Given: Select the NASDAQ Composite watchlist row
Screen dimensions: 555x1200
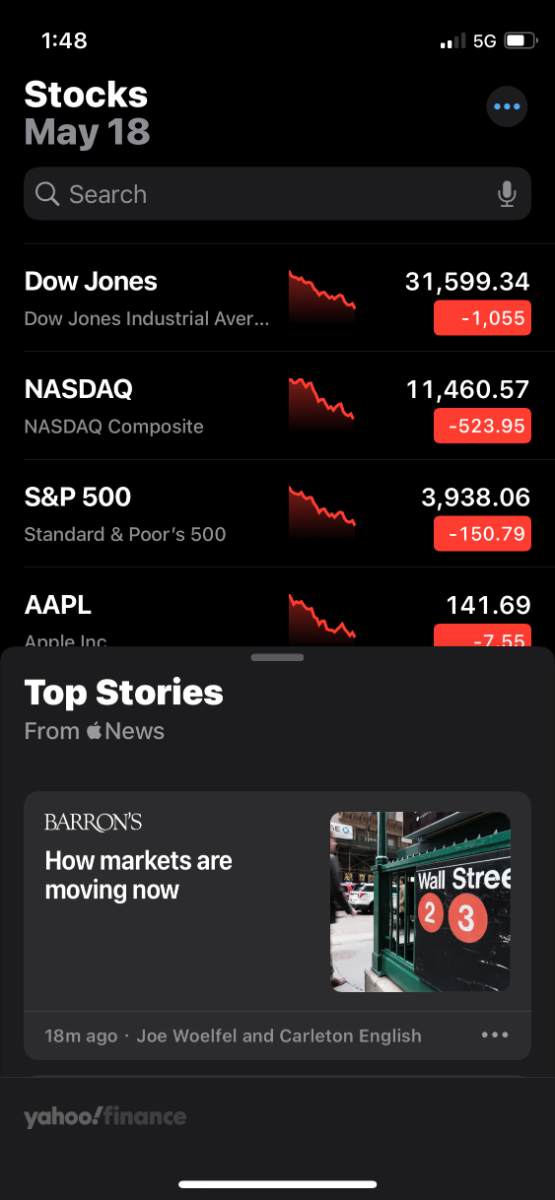Looking at the screenshot, I should [x=278, y=406].
